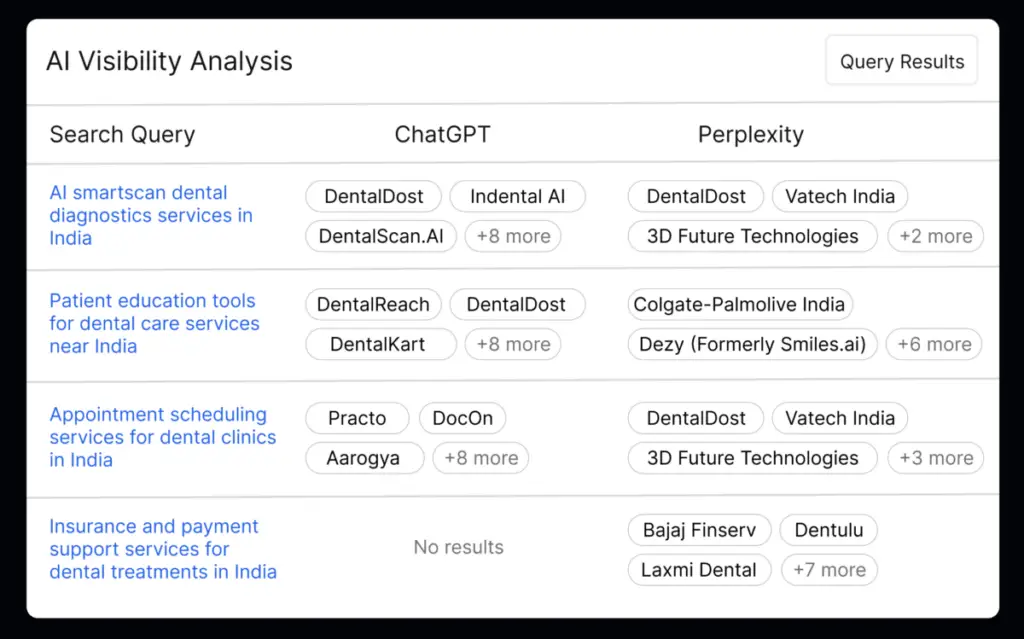1024x639 pixels.
Task: Click the ChatGPT column header
Action: tap(442, 134)
